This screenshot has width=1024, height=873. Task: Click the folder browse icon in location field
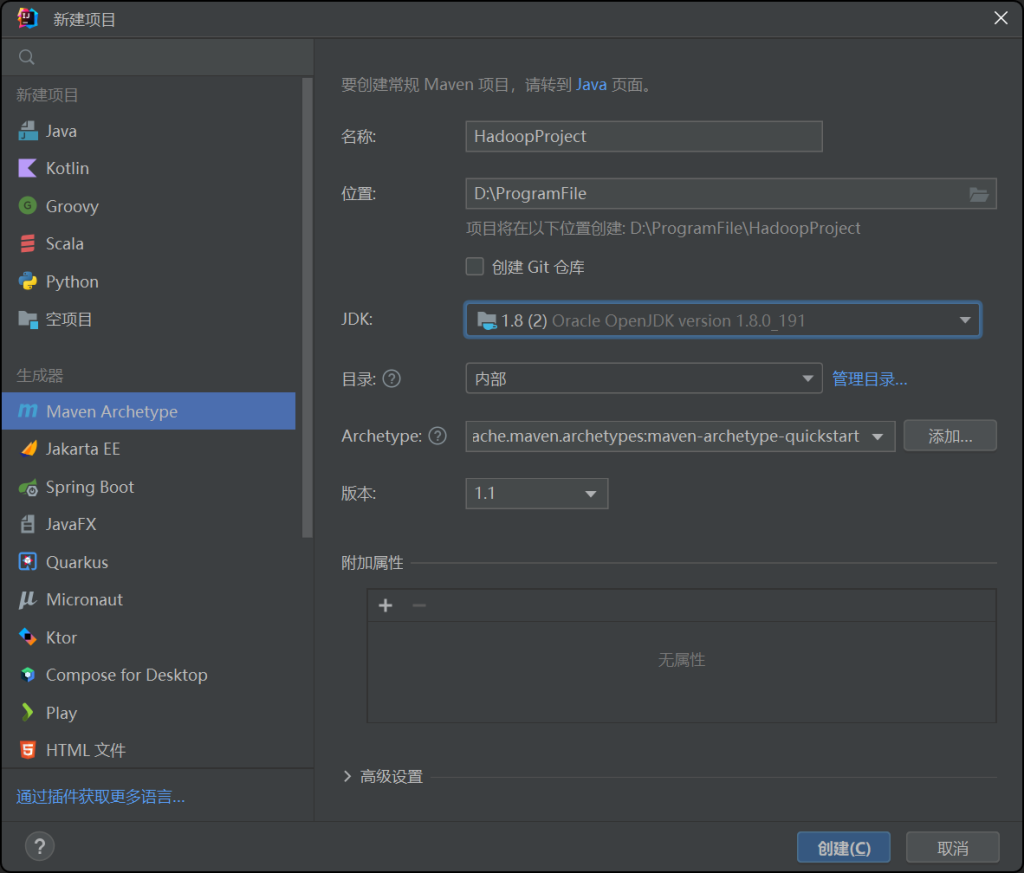point(979,194)
